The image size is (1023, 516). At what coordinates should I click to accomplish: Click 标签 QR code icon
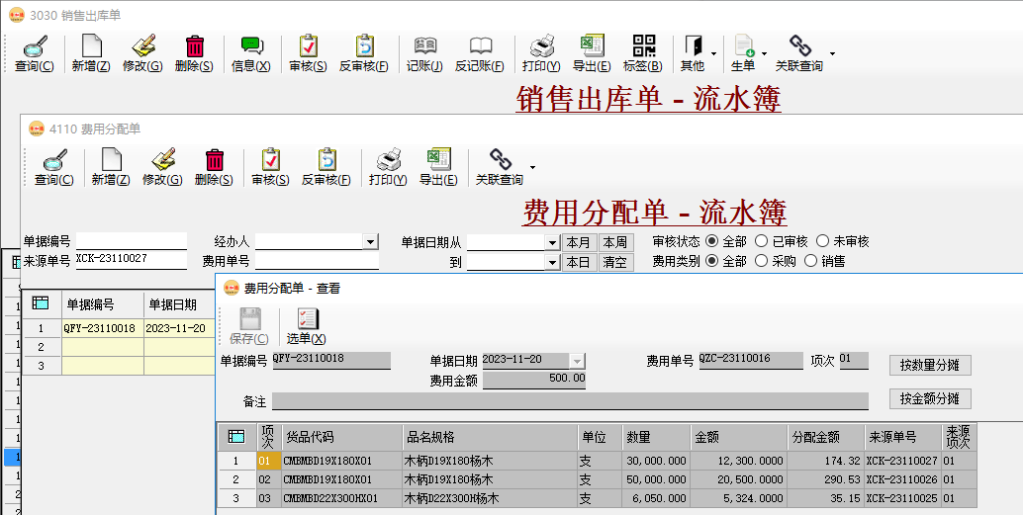point(643,46)
